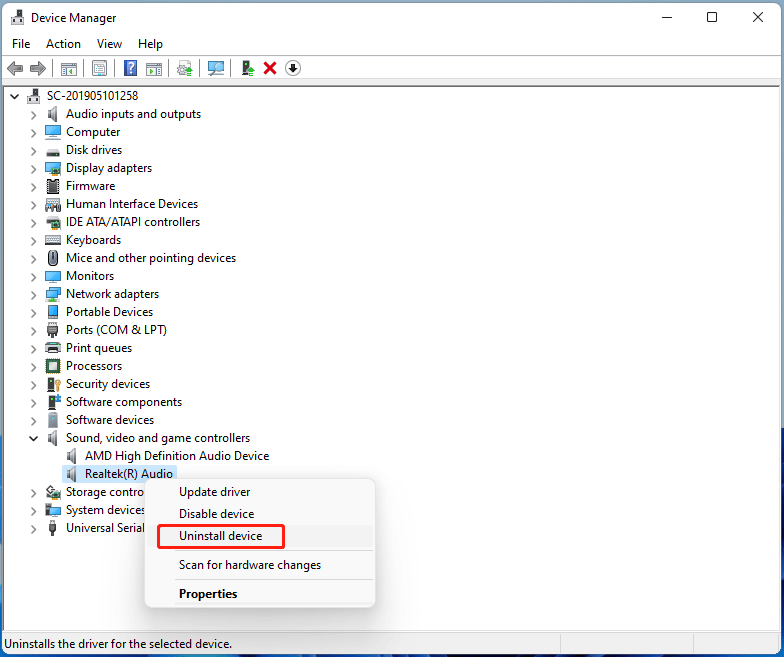Click the Human Interface Devices icon
The image size is (784, 657).
(x=53, y=204)
